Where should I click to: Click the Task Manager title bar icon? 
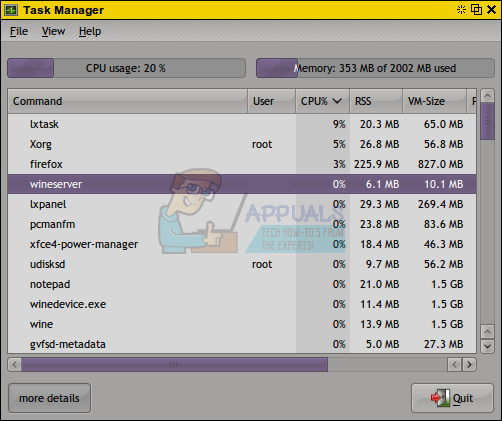point(11,10)
